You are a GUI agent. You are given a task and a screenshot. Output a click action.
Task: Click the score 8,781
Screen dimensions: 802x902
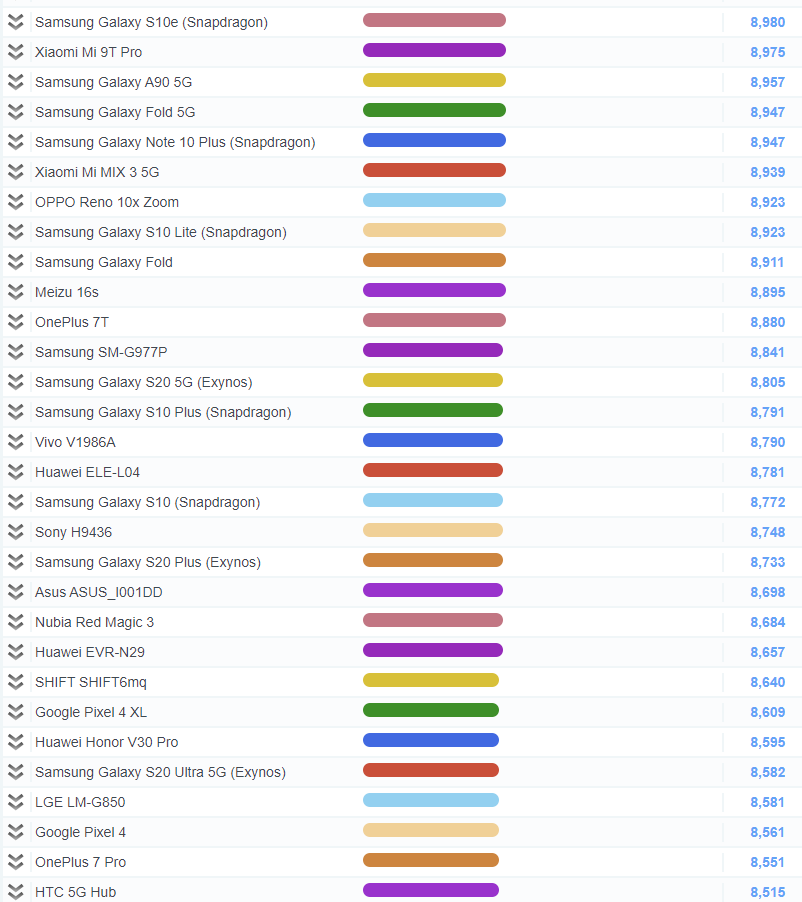pyautogui.click(x=767, y=472)
